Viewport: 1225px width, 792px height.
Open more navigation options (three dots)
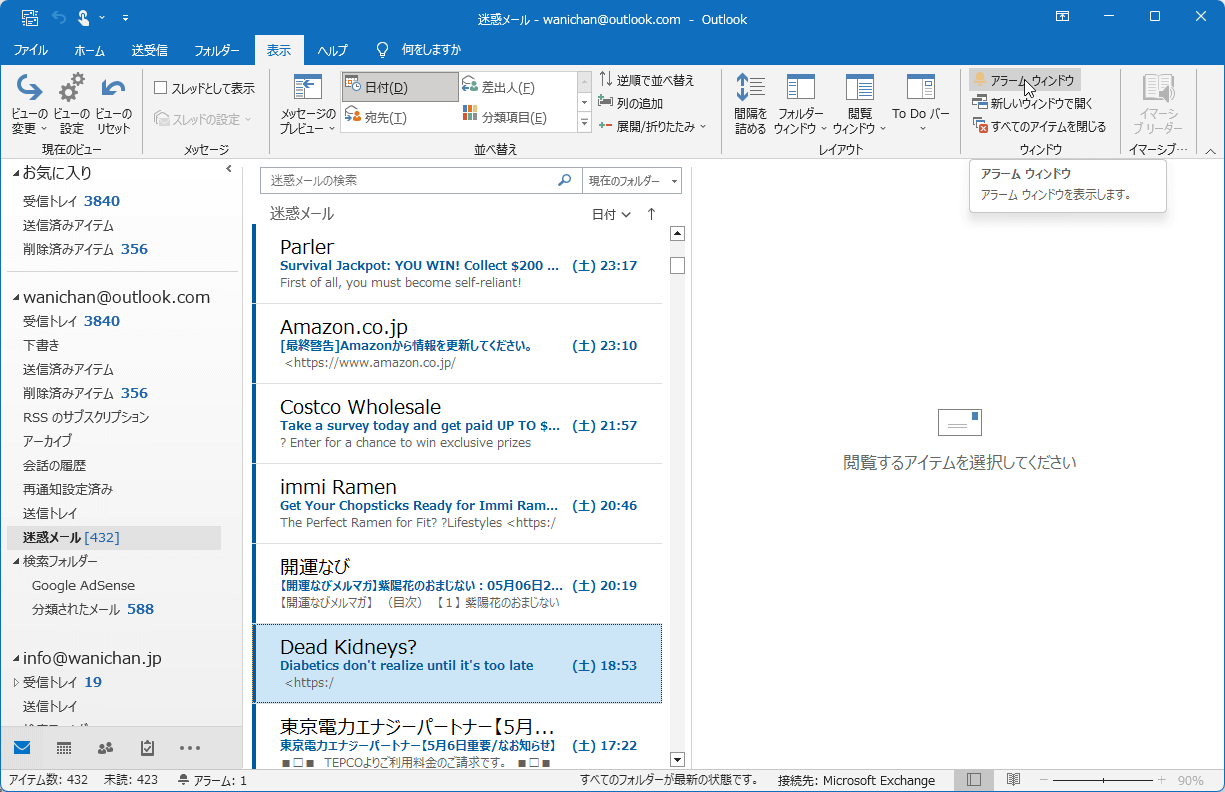point(190,747)
